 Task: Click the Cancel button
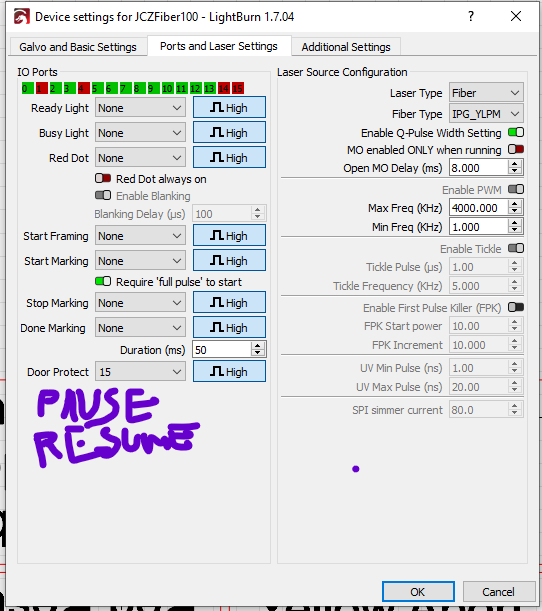(498, 592)
